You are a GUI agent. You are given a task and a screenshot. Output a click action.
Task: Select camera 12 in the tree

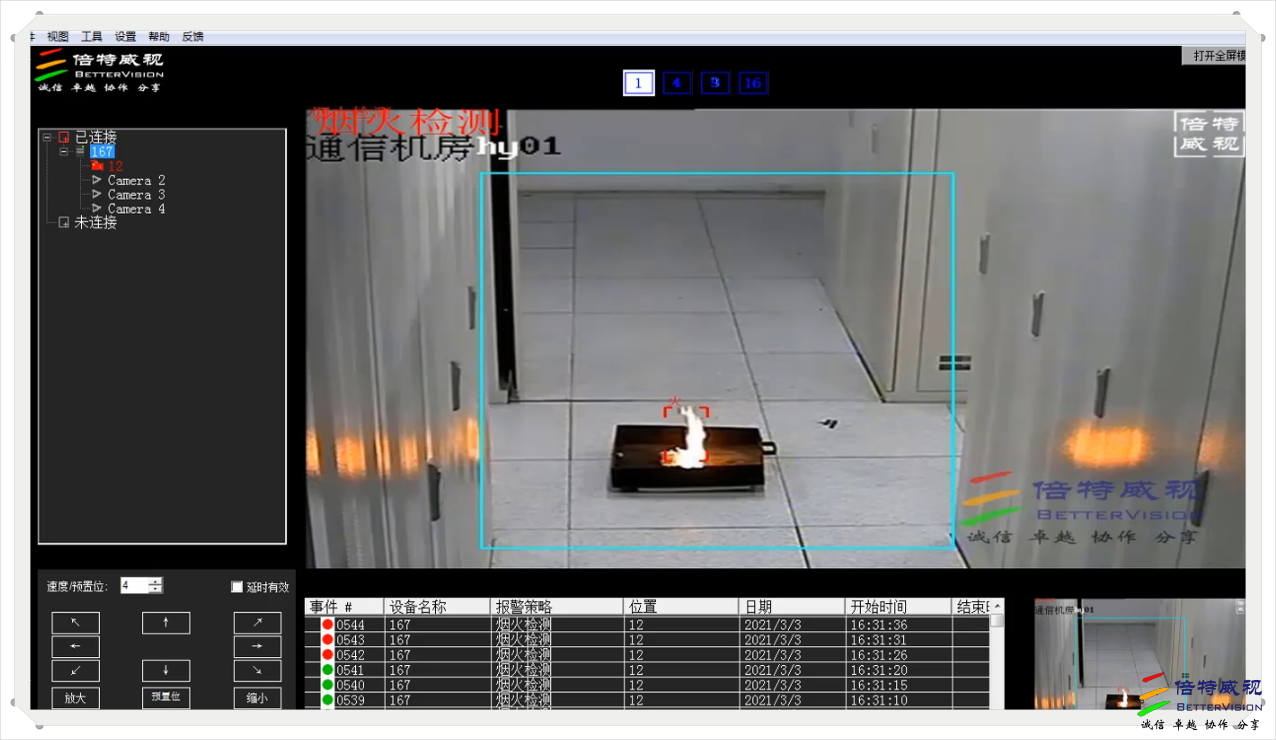pyautogui.click(x=116, y=166)
